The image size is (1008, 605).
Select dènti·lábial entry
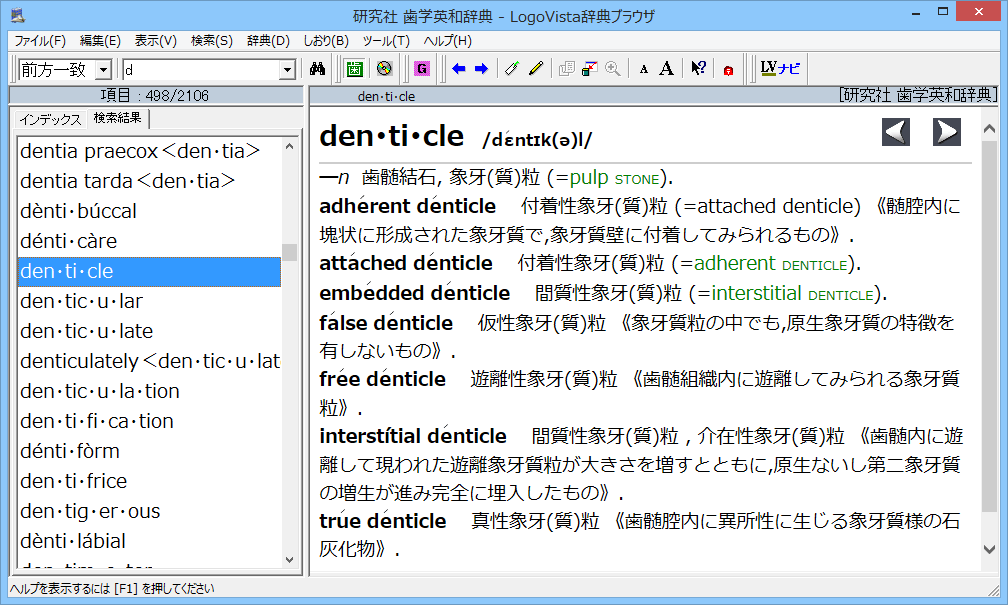coord(149,541)
